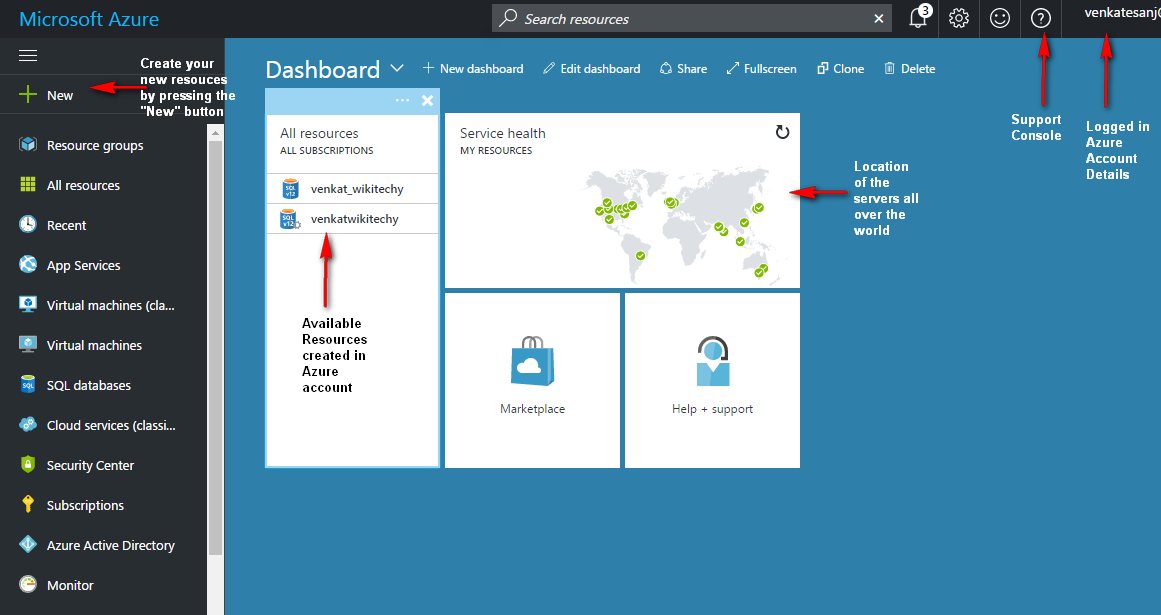Clear the search box with X
The image size is (1161, 615).
coord(879,19)
